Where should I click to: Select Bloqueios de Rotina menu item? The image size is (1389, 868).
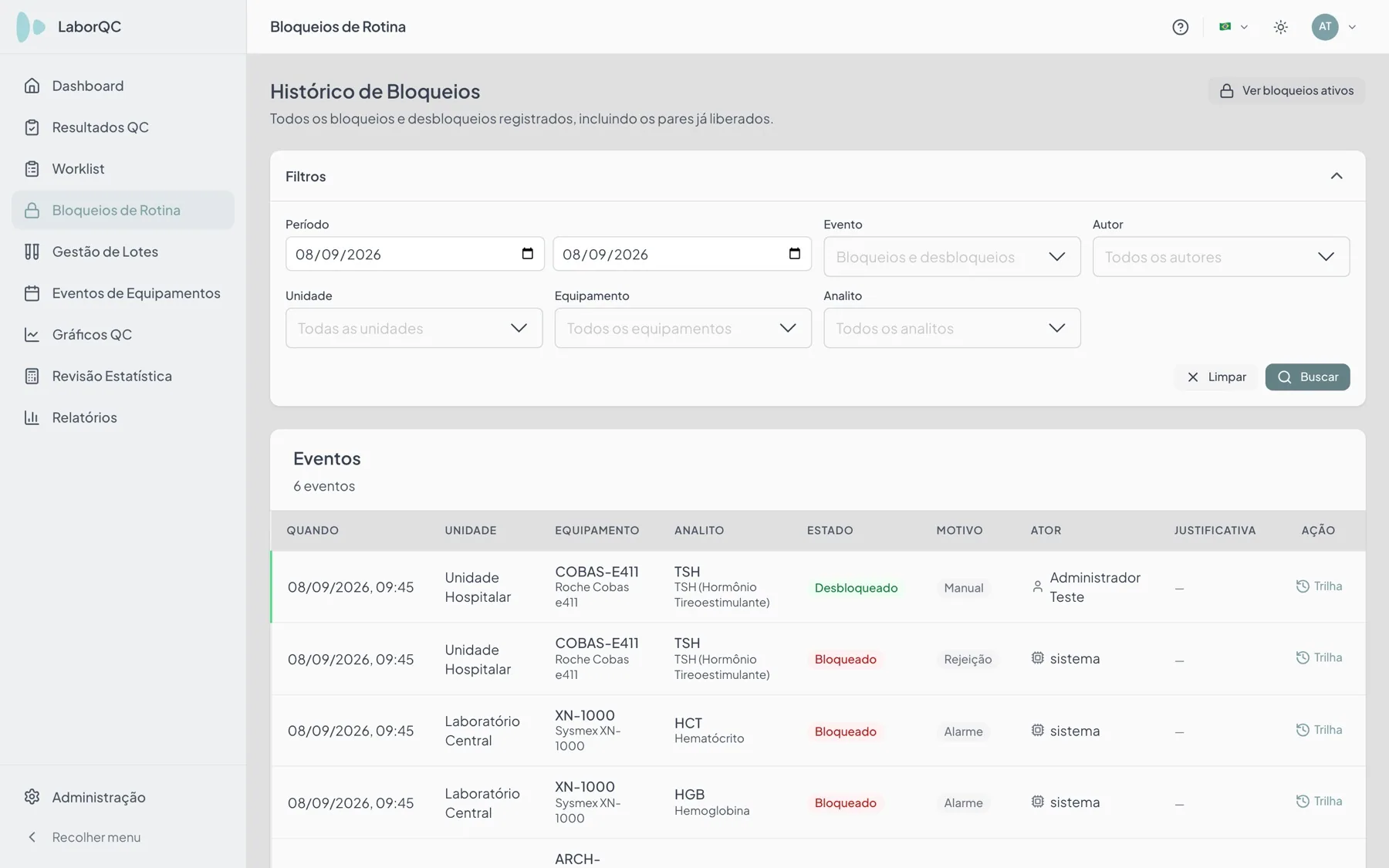pos(123,210)
